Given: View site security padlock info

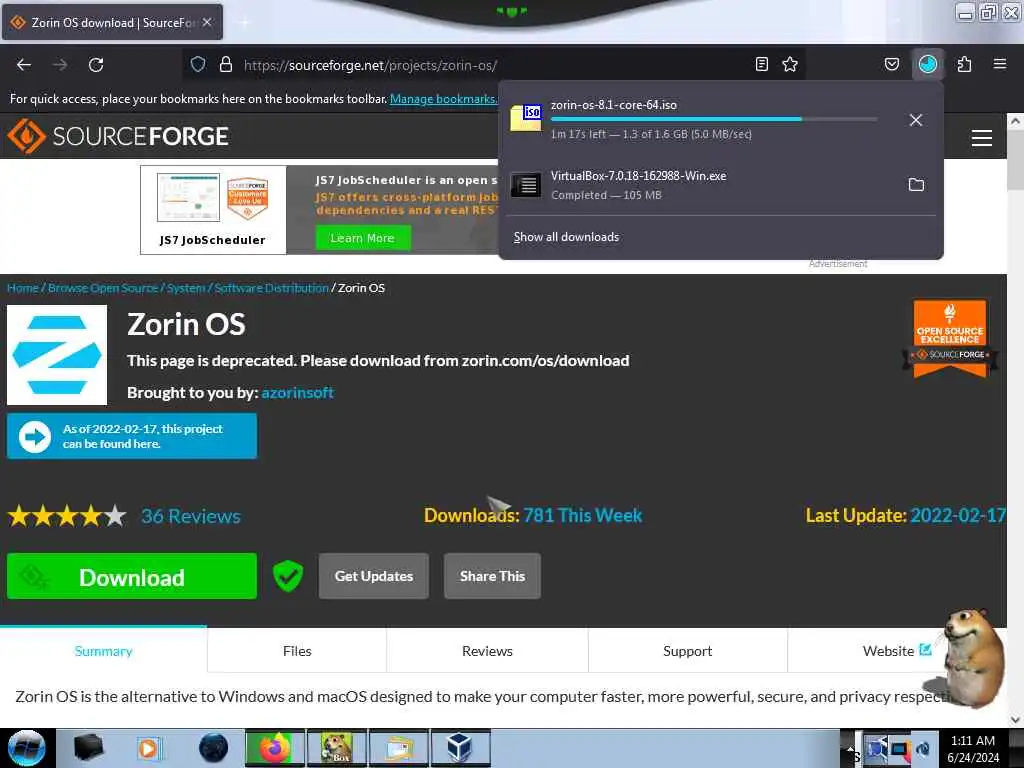Looking at the screenshot, I should [226, 65].
